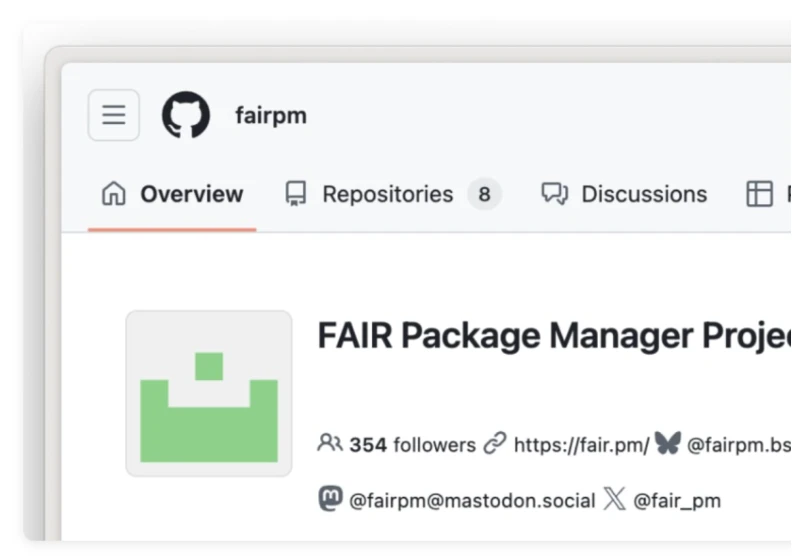800x560 pixels.
Task: Click the Repositories book icon
Action: click(x=296, y=194)
